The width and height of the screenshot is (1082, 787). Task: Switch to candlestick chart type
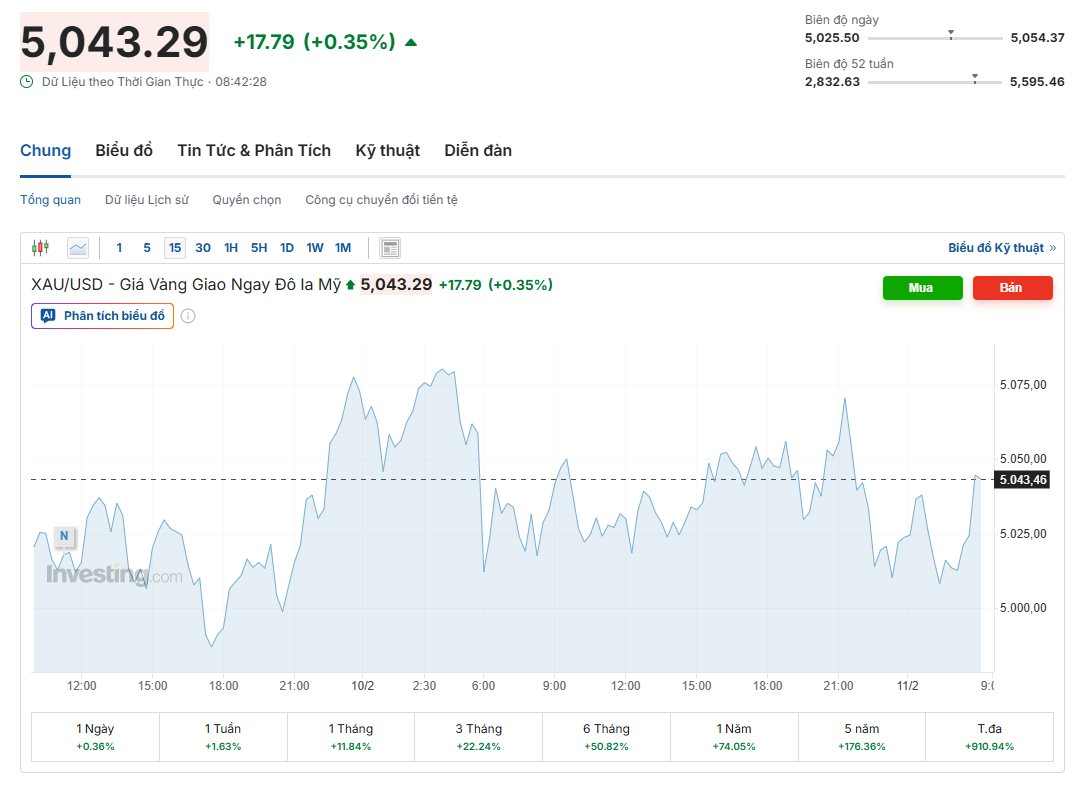(x=40, y=248)
